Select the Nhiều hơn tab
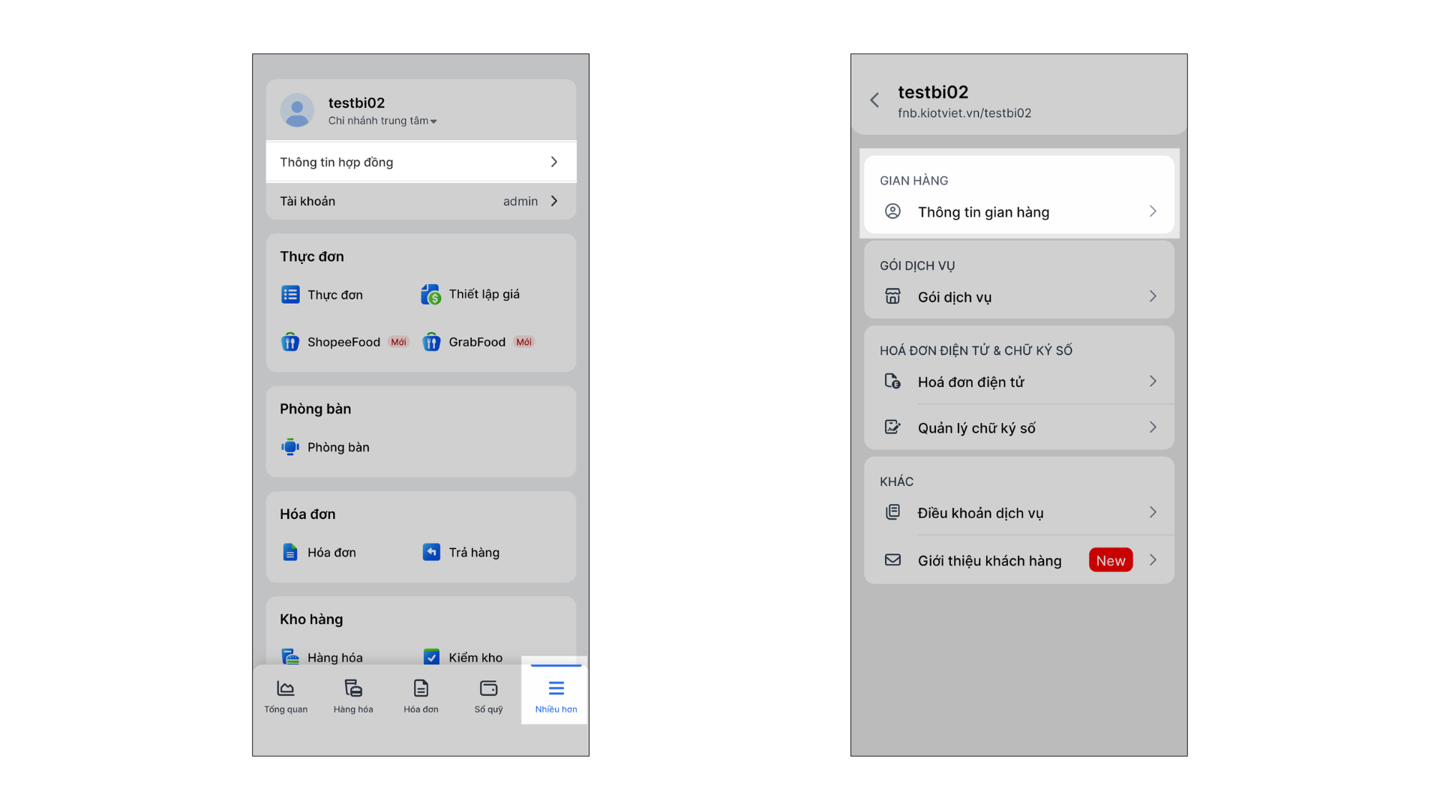The width and height of the screenshot is (1440, 810). pos(555,695)
